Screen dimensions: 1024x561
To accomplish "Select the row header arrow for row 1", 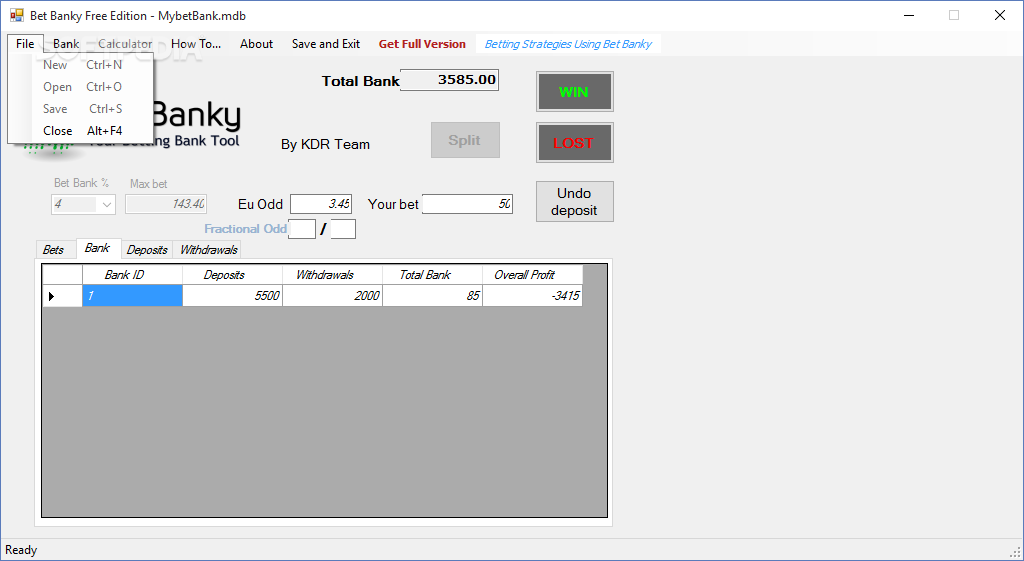I will click(63, 296).
